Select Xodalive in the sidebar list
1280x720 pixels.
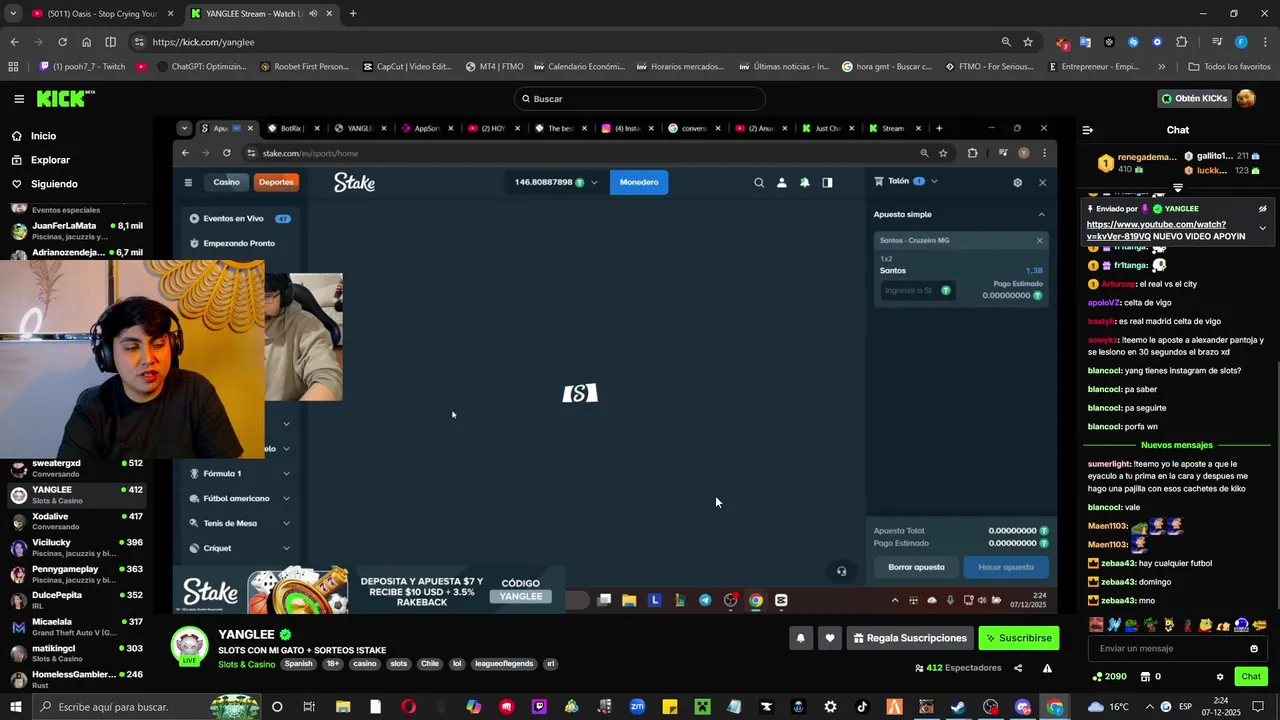(75, 522)
